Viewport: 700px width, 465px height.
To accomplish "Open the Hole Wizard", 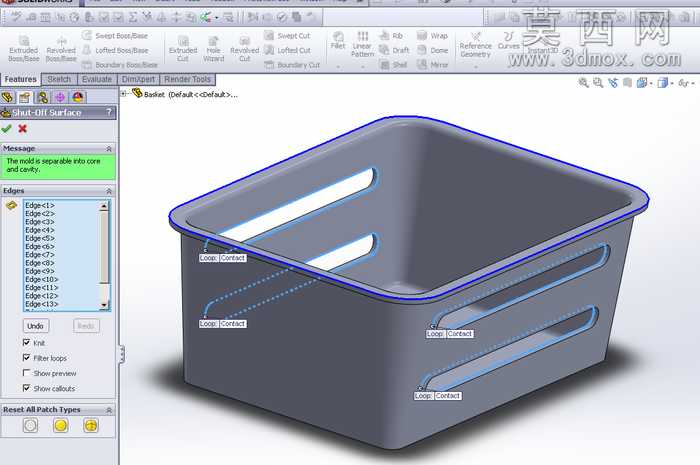I will [213, 49].
